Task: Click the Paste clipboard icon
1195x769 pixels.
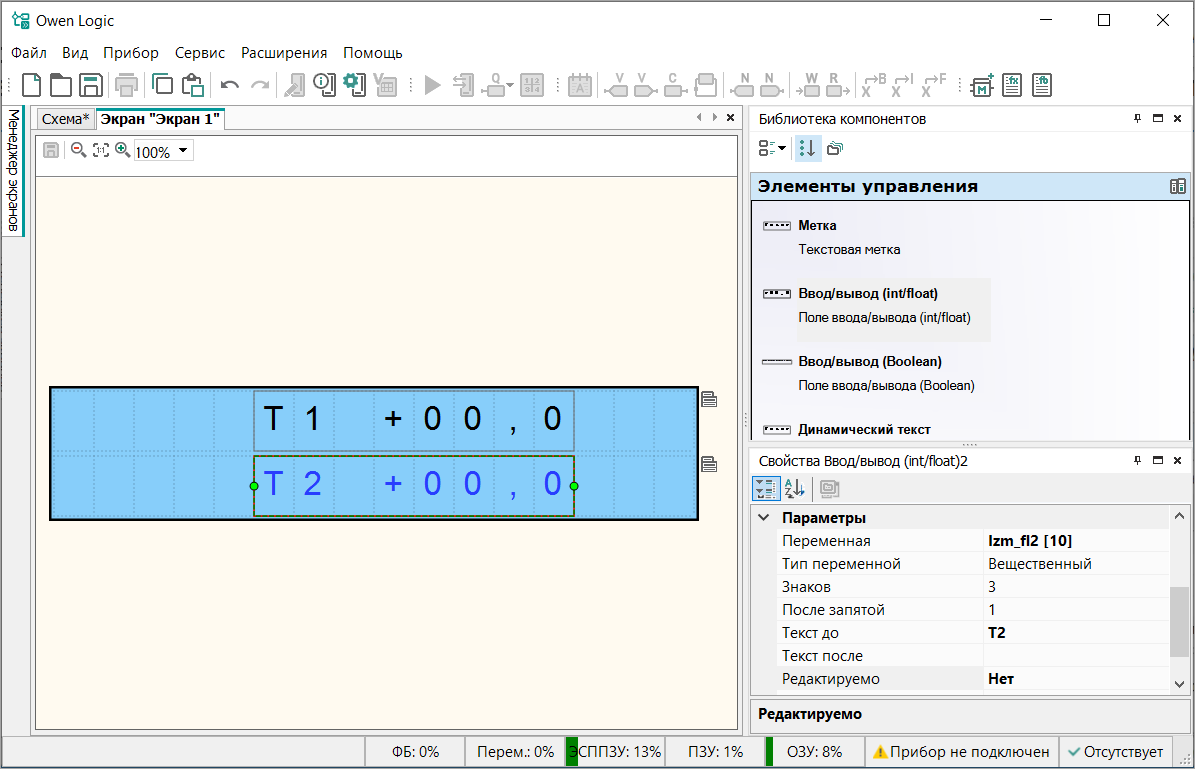Action: pyautogui.click(x=192, y=85)
